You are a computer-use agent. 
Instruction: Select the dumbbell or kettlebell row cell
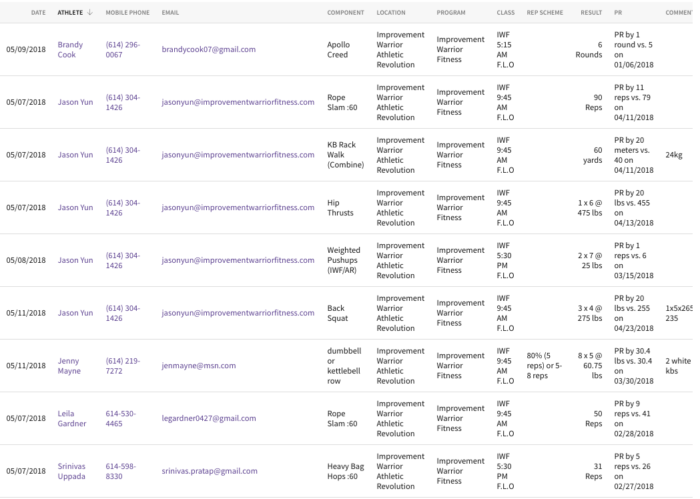(344, 366)
